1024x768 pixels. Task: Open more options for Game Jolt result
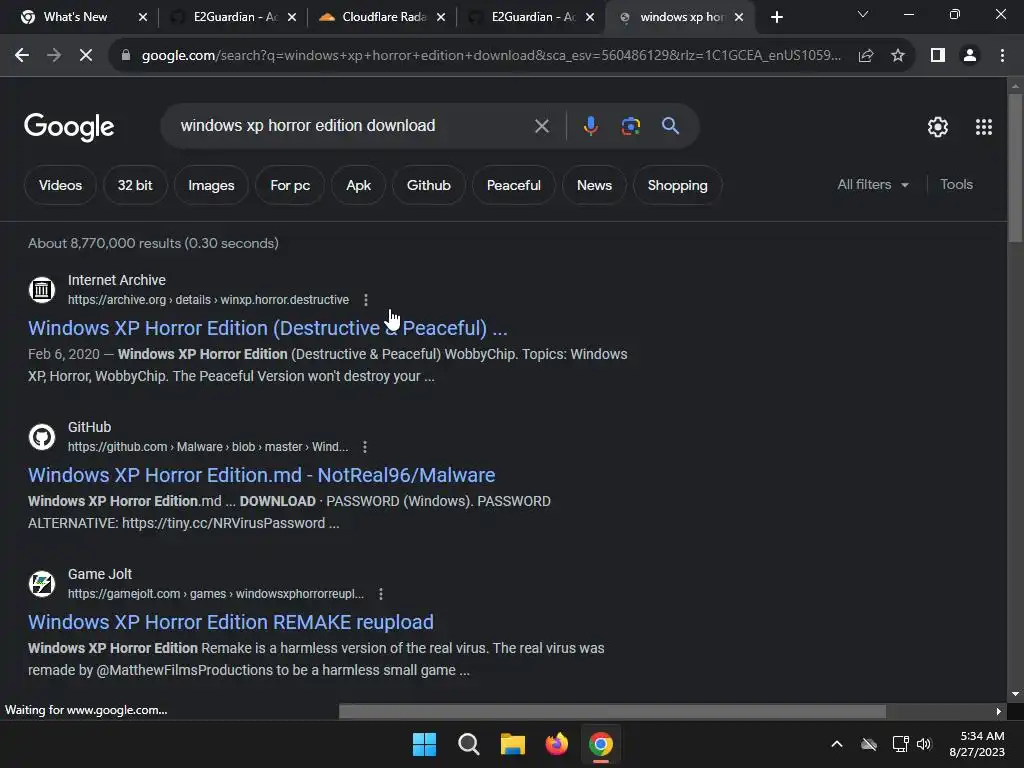pyautogui.click(x=381, y=594)
